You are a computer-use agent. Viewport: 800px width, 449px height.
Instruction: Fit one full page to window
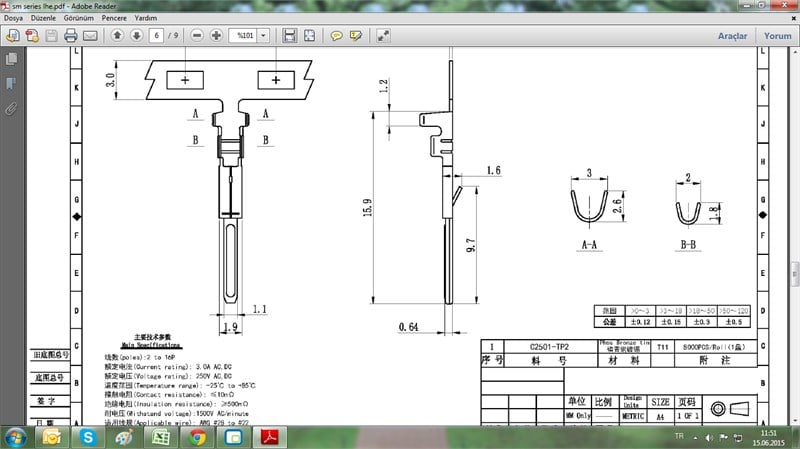click(309, 35)
